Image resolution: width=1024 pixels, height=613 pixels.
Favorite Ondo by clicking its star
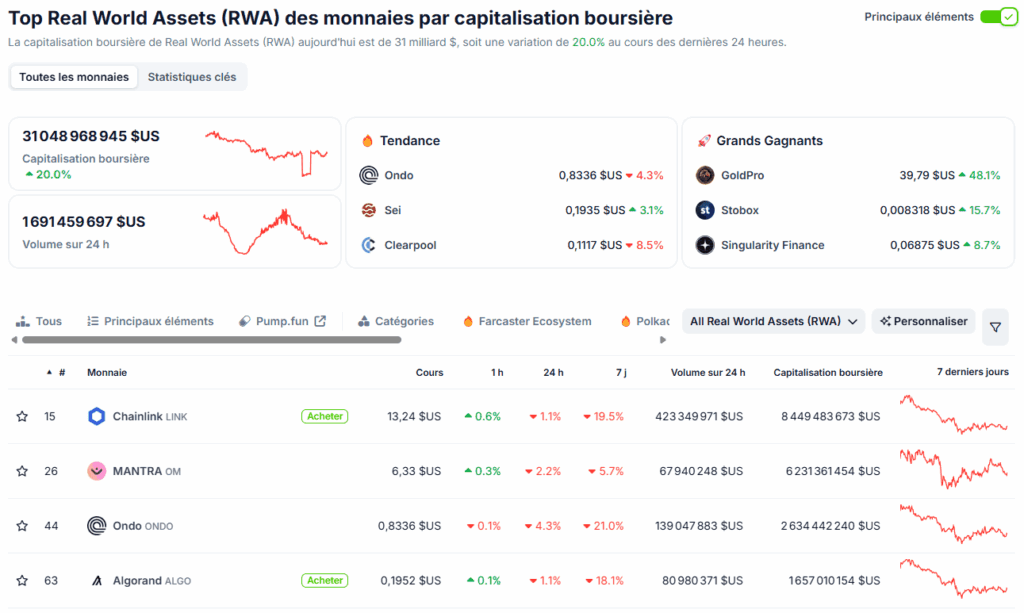point(22,525)
